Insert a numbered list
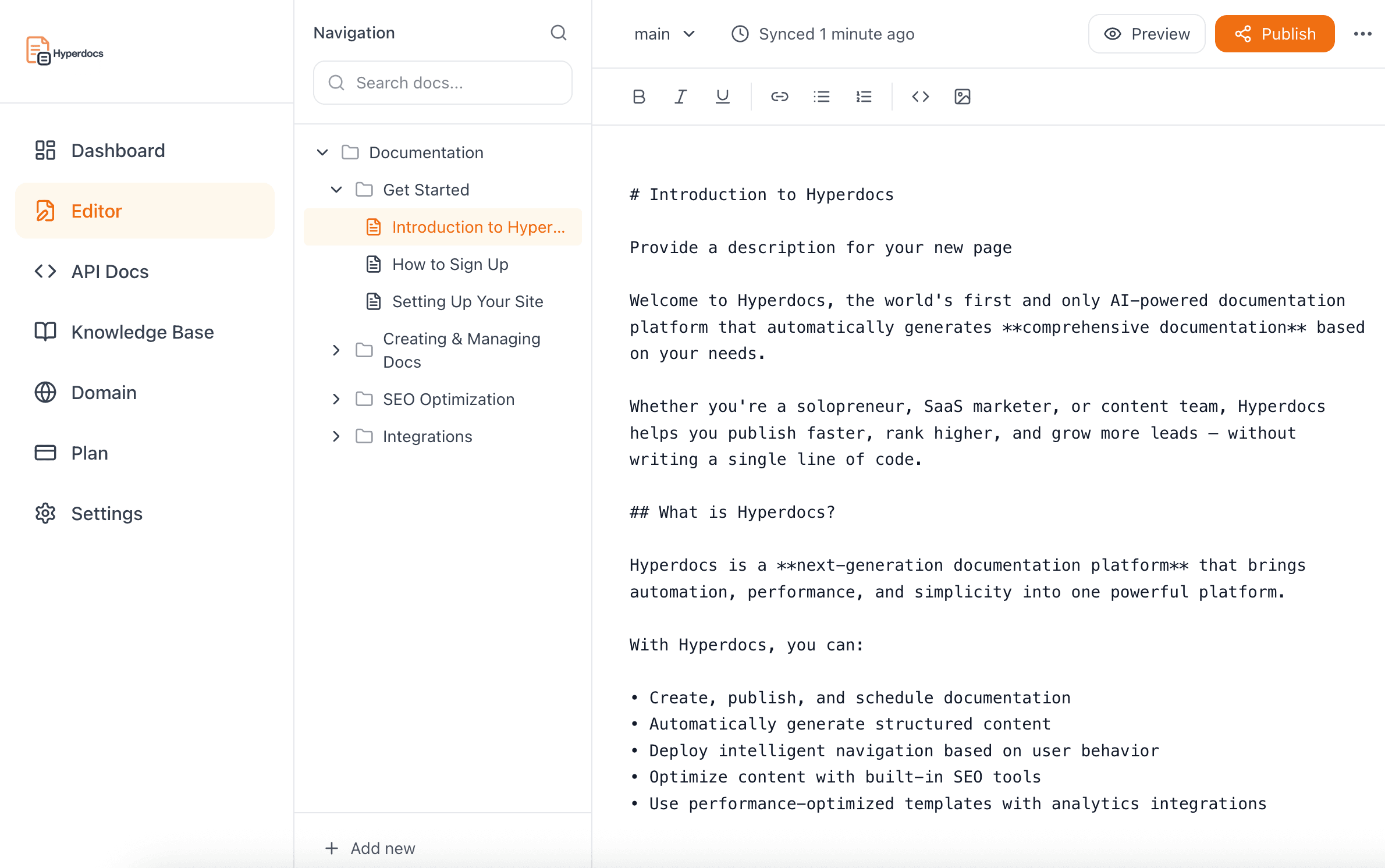Screen dimensions: 1385x868 click(x=864, y=97)
